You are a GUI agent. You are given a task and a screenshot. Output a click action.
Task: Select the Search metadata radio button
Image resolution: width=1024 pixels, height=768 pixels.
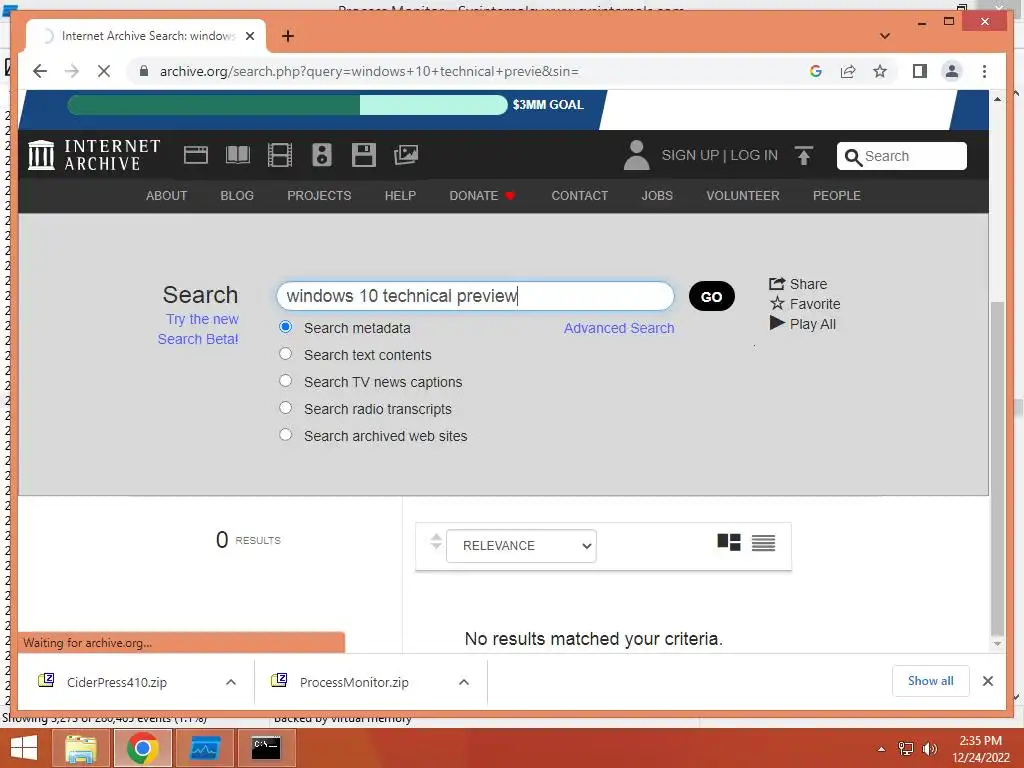click(x=285, y=327)
